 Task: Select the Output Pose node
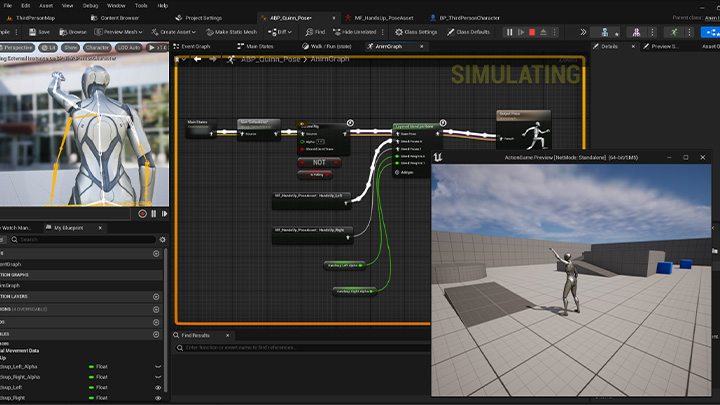tap(523, 130)
